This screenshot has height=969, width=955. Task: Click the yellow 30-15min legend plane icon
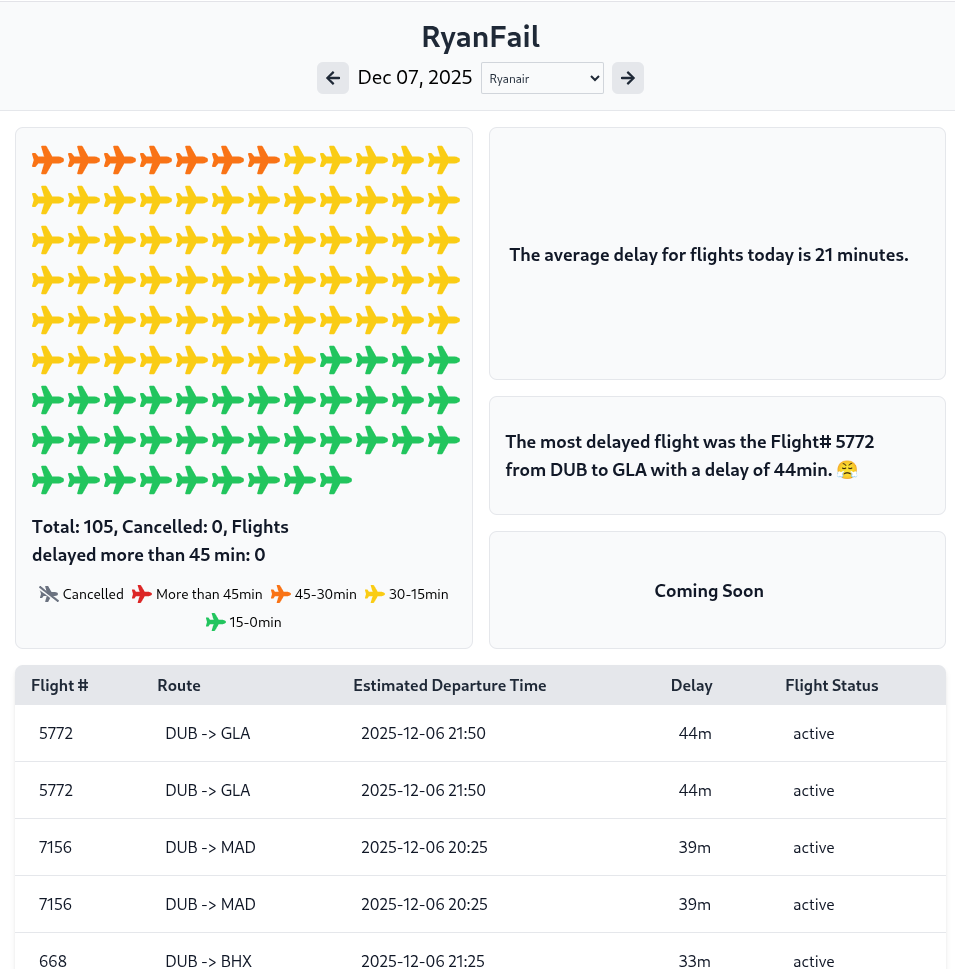[375, 594]
